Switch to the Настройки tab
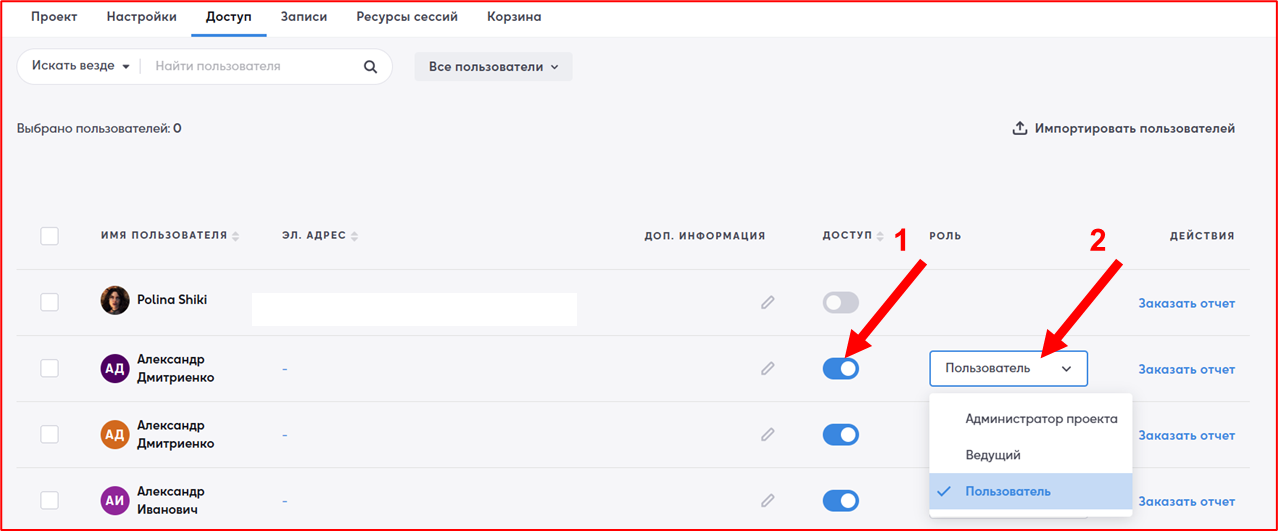 click(x=141, y=17)
